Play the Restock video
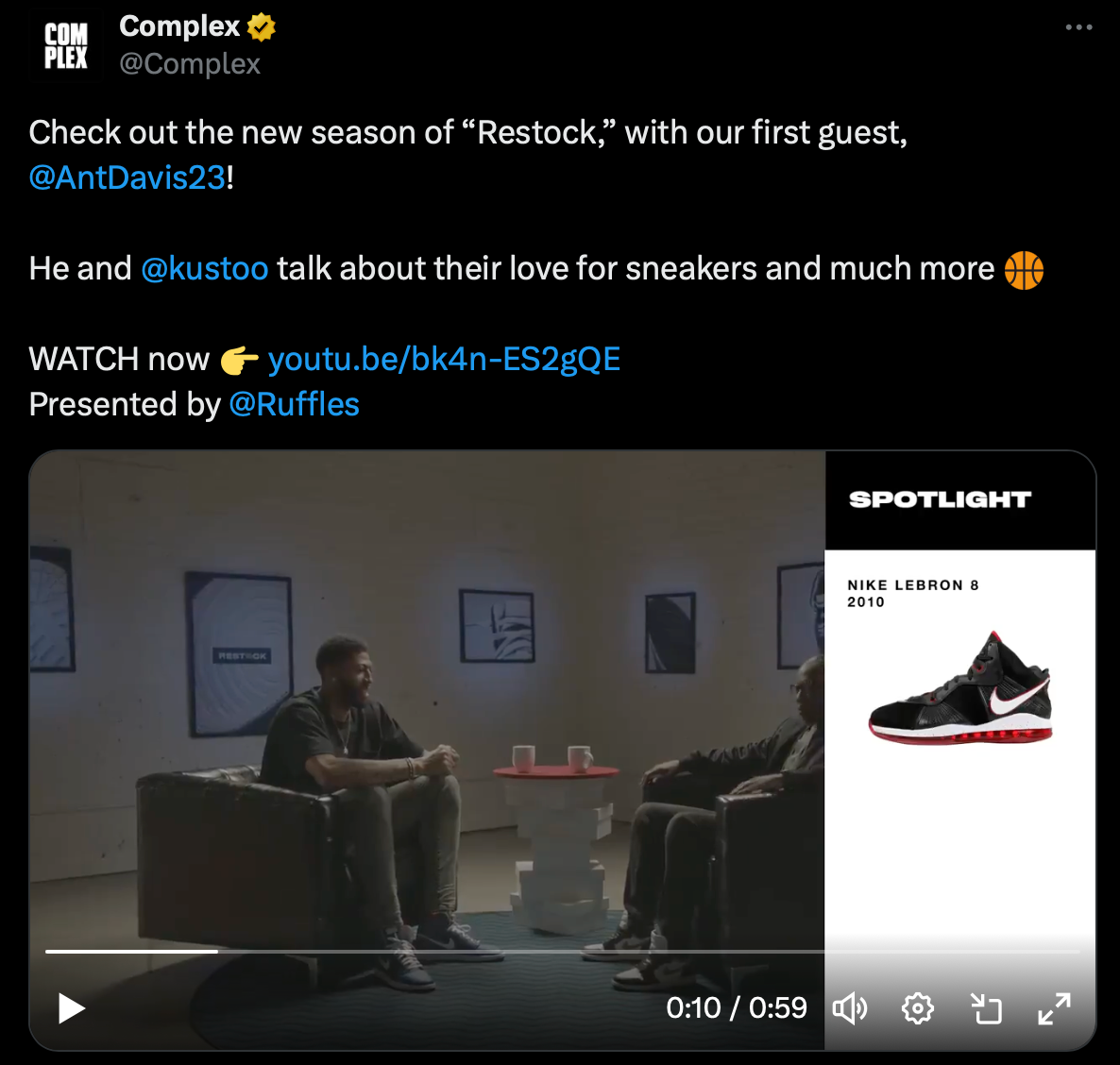This screenshot has width=1120, height=1065. click(71, 1007)
